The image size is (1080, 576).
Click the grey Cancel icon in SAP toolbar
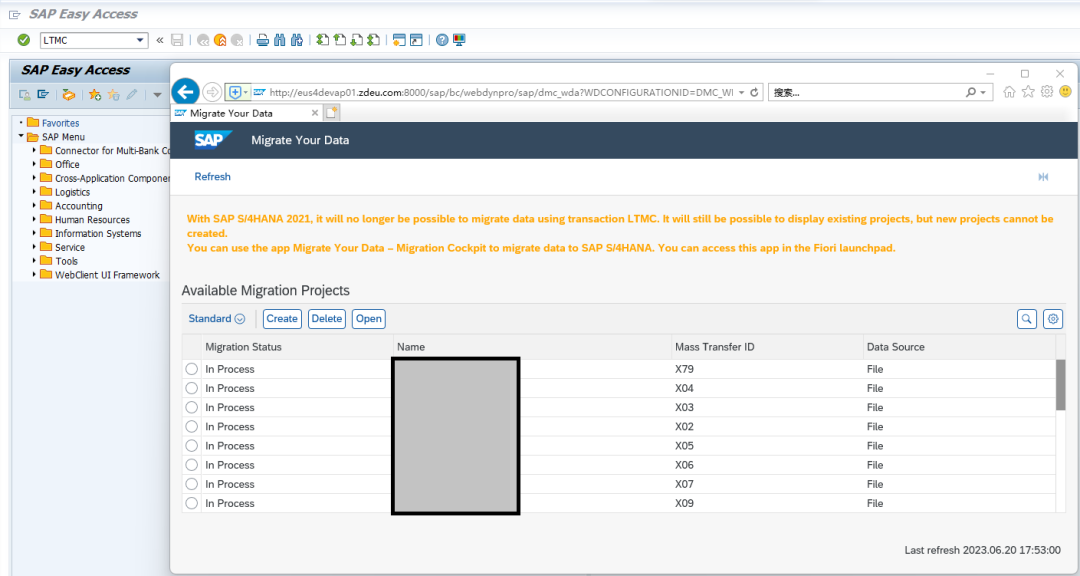click(x=237, y=40)
